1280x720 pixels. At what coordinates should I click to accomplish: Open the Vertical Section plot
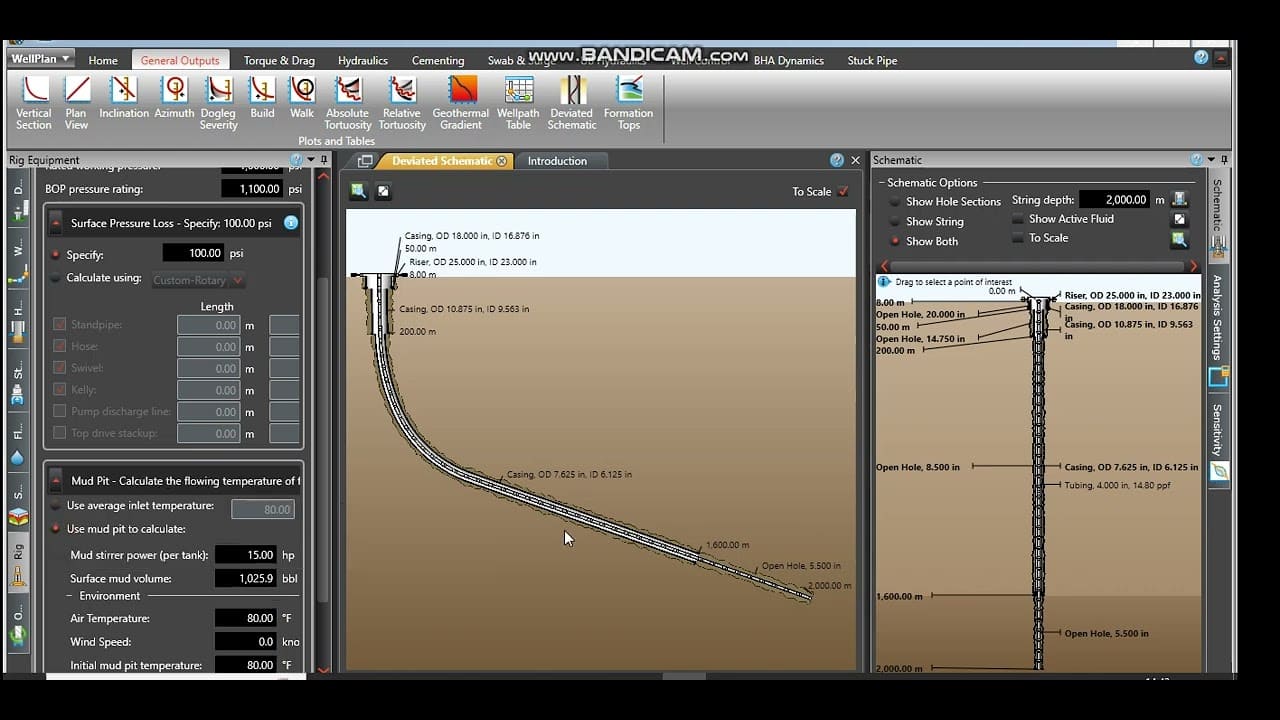[x=33, y=103]
